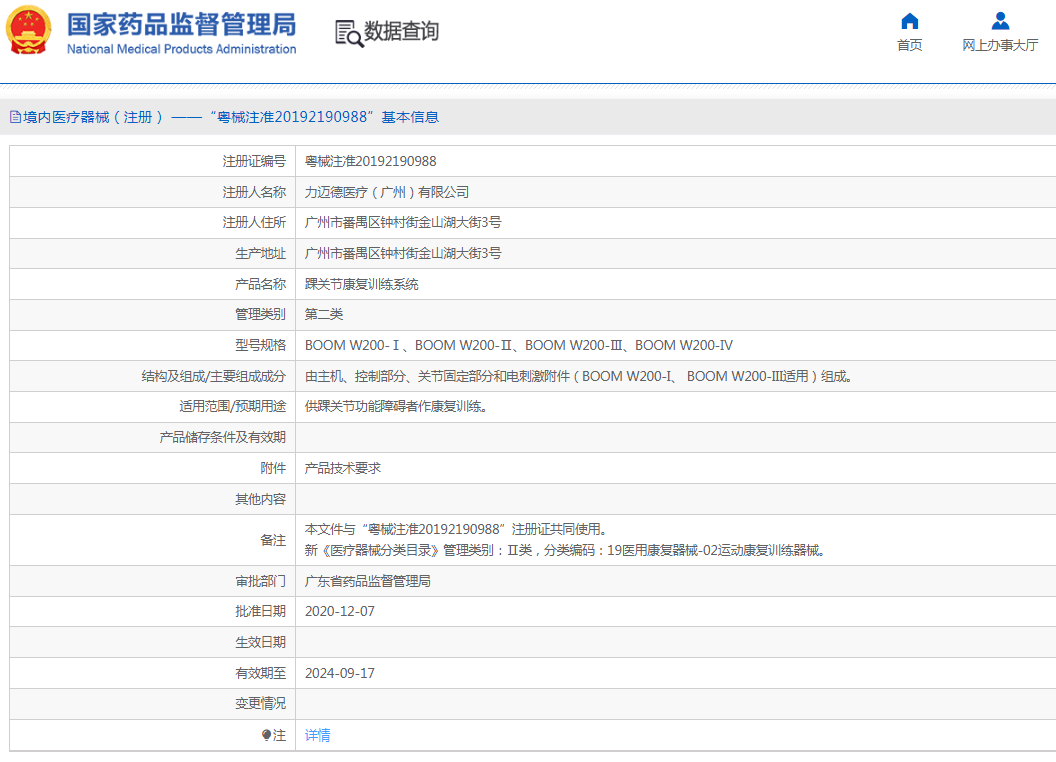This screenshot has height=762, width=1056.
Task: Click structure composition text starting 由主机
Action: click(x=579, y=377)
